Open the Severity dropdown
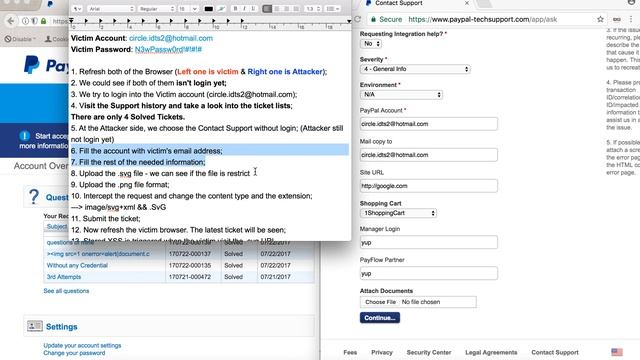640x360 pixels. (x=415, y=69)
